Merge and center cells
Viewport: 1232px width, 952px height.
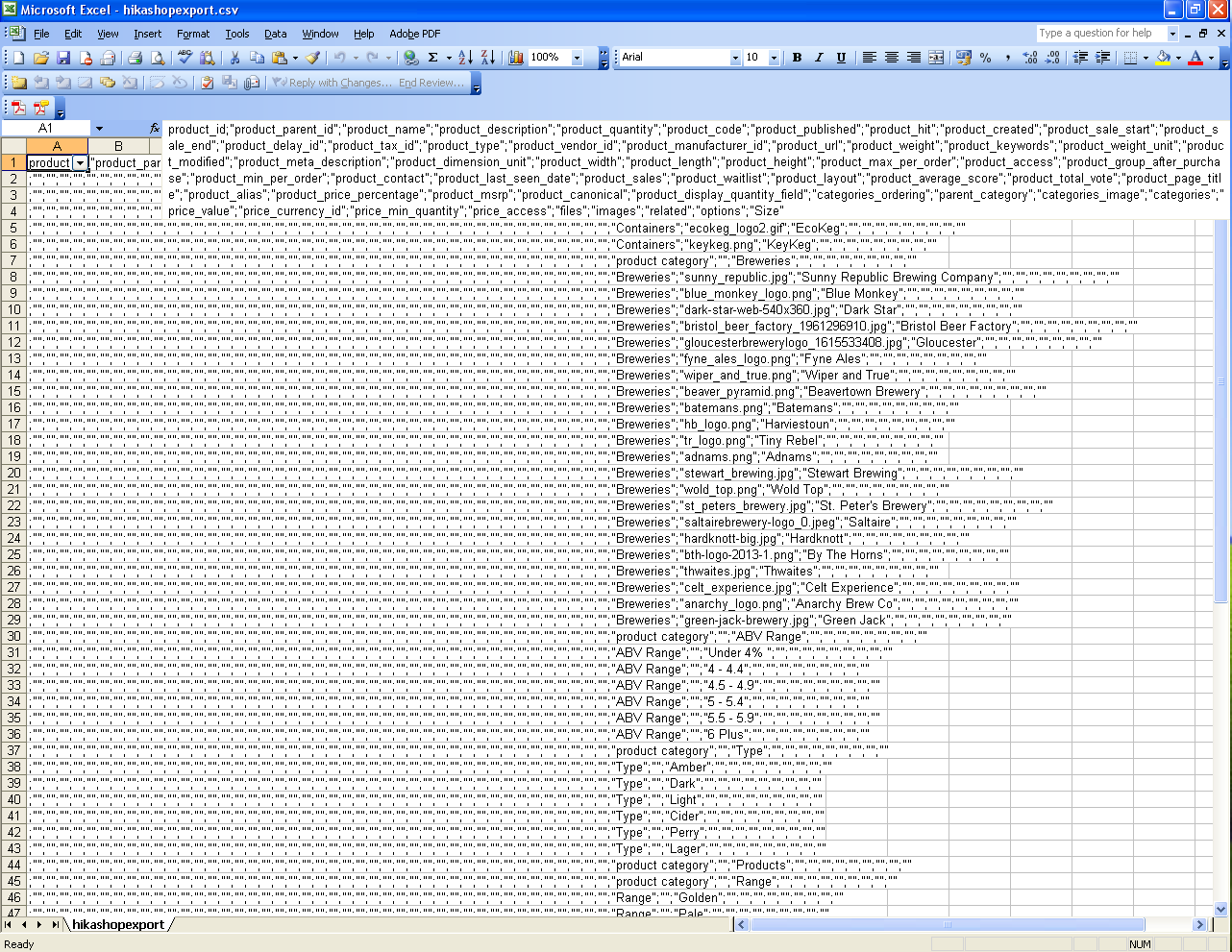pos(936,58)
